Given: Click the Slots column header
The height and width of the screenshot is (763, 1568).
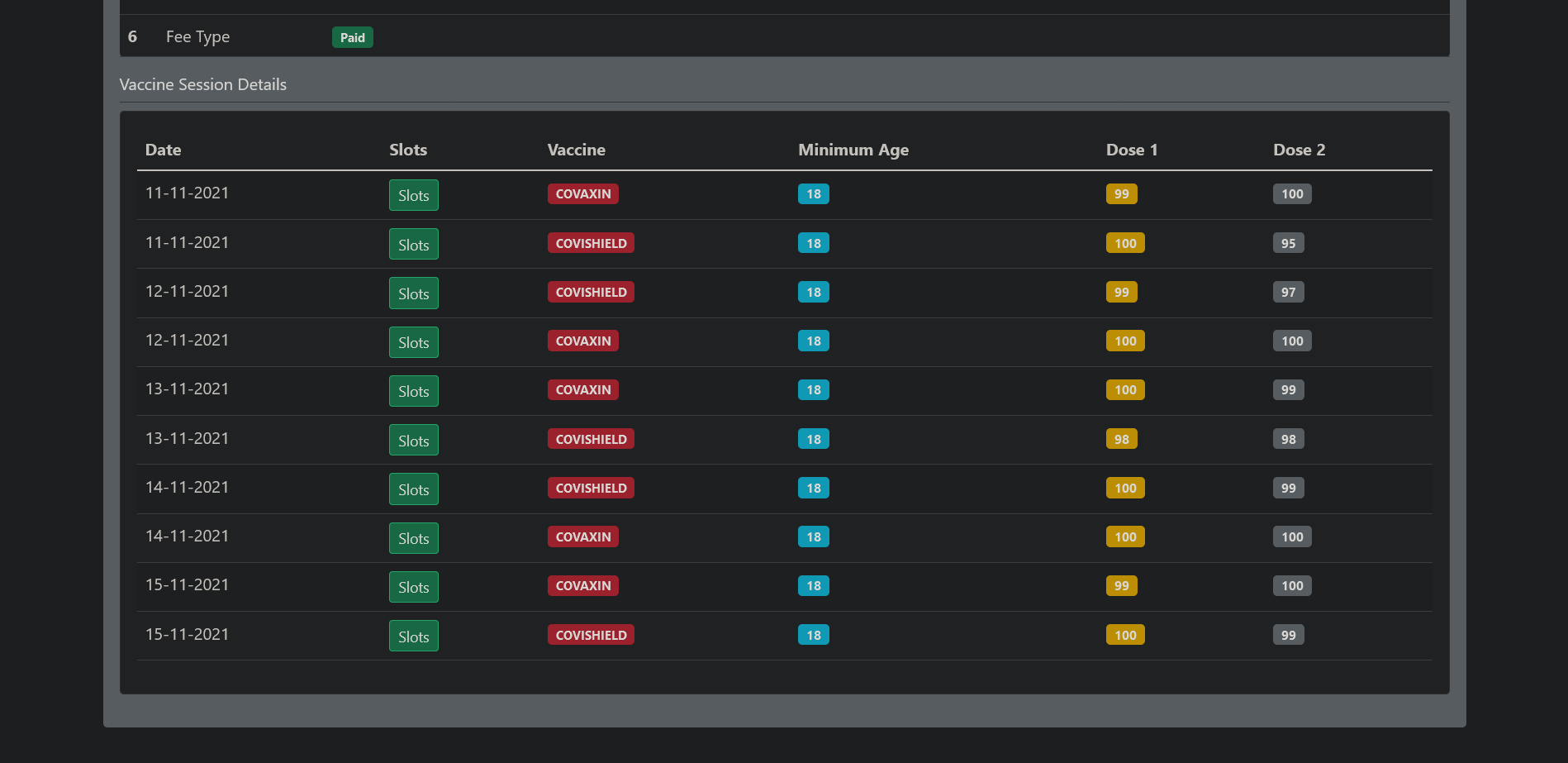Looking at the screenshot, I should click(408, 150).
